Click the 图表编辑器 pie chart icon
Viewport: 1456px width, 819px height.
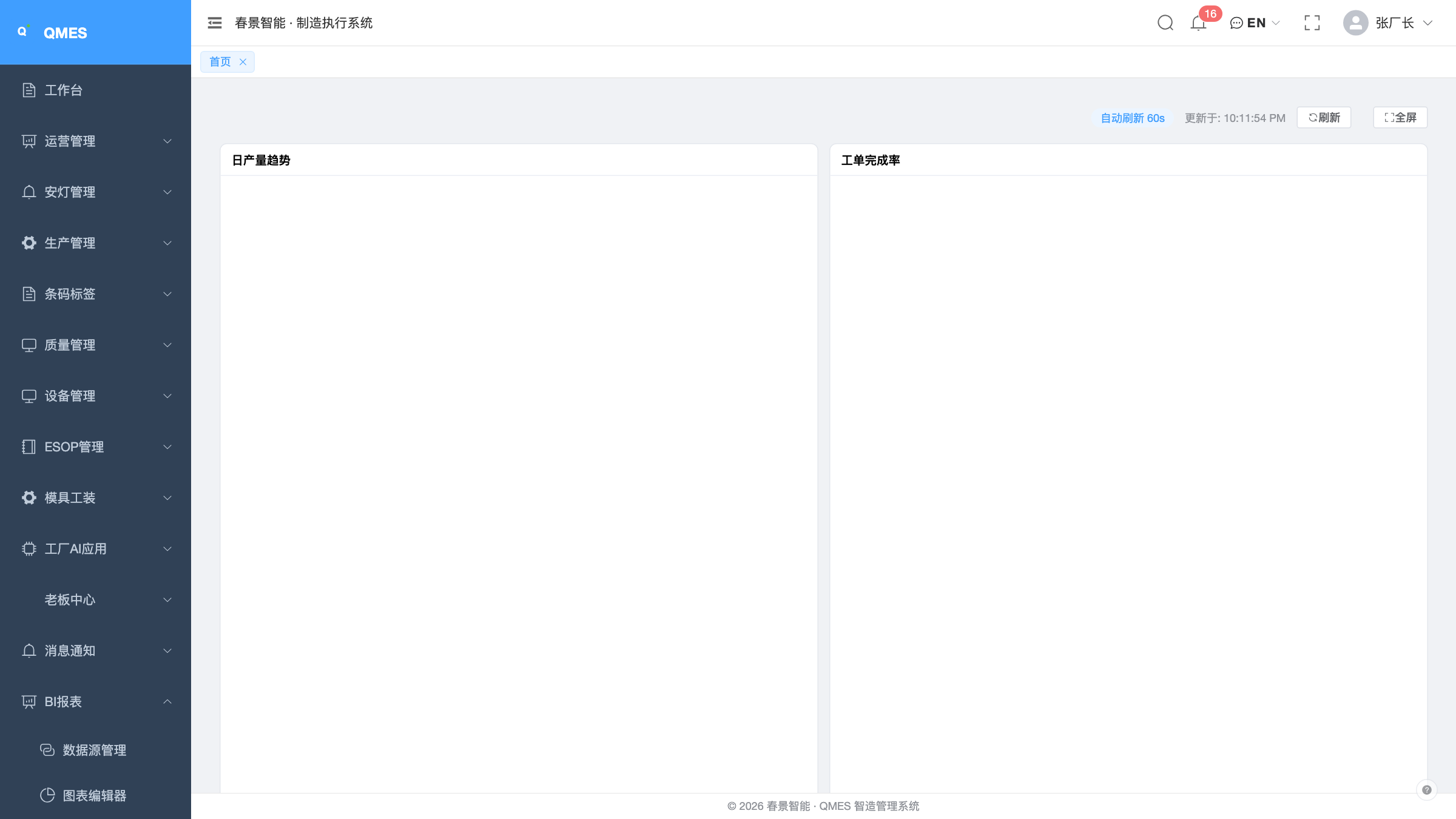click(47, 795)
